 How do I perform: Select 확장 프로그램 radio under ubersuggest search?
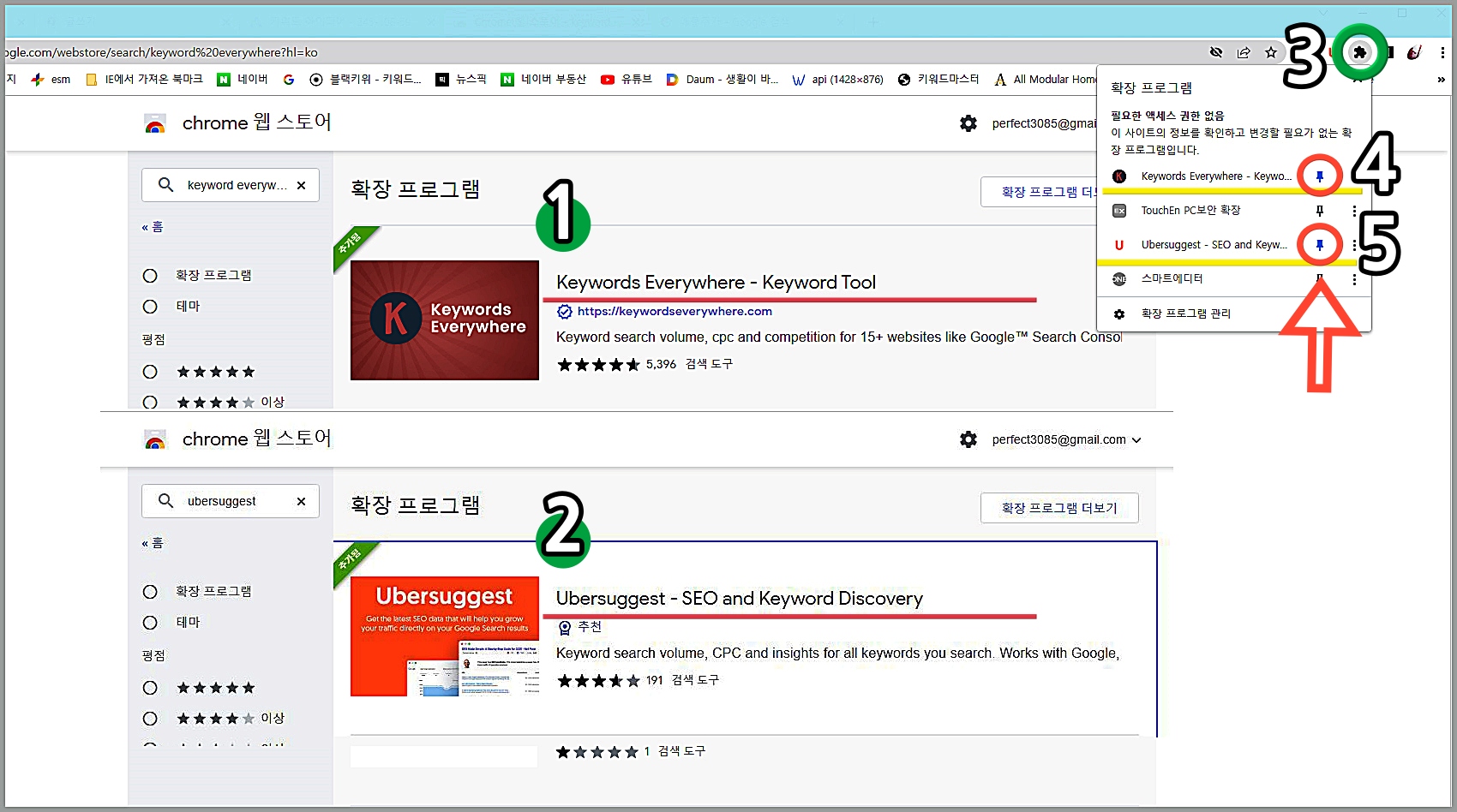[150, 592]
